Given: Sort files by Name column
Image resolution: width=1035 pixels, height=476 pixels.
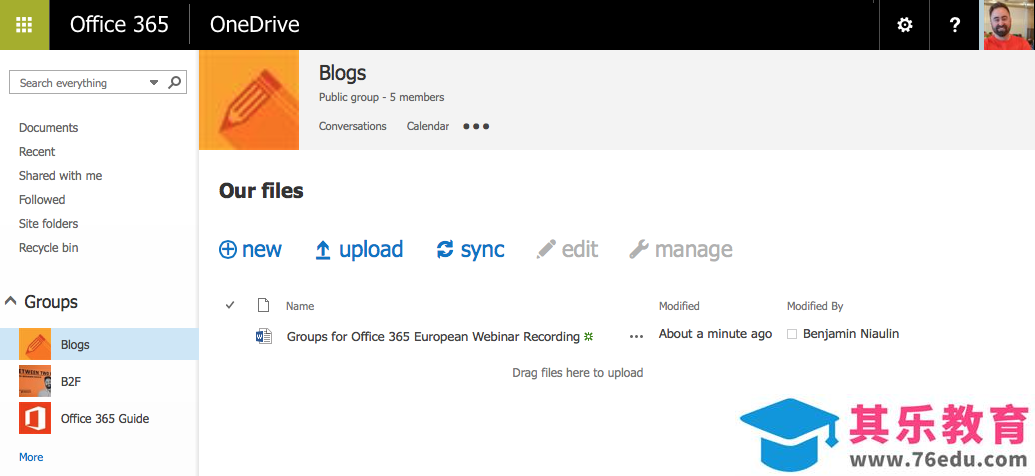Looking at the screenshot, I should (300, 306).
